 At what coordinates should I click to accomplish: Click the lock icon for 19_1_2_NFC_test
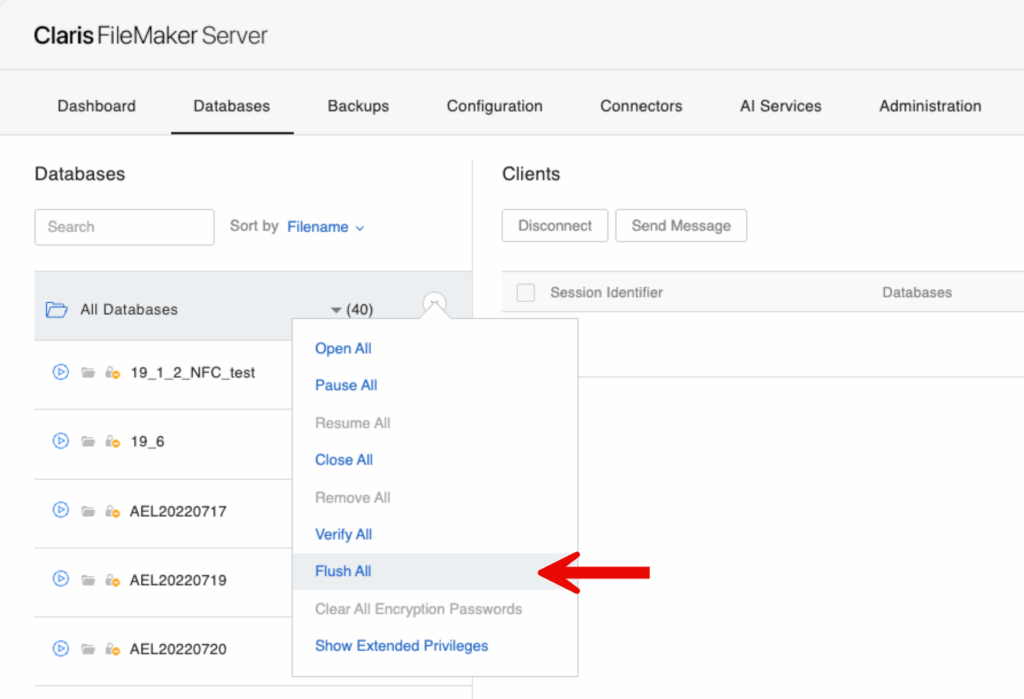[x=113, y=372]
